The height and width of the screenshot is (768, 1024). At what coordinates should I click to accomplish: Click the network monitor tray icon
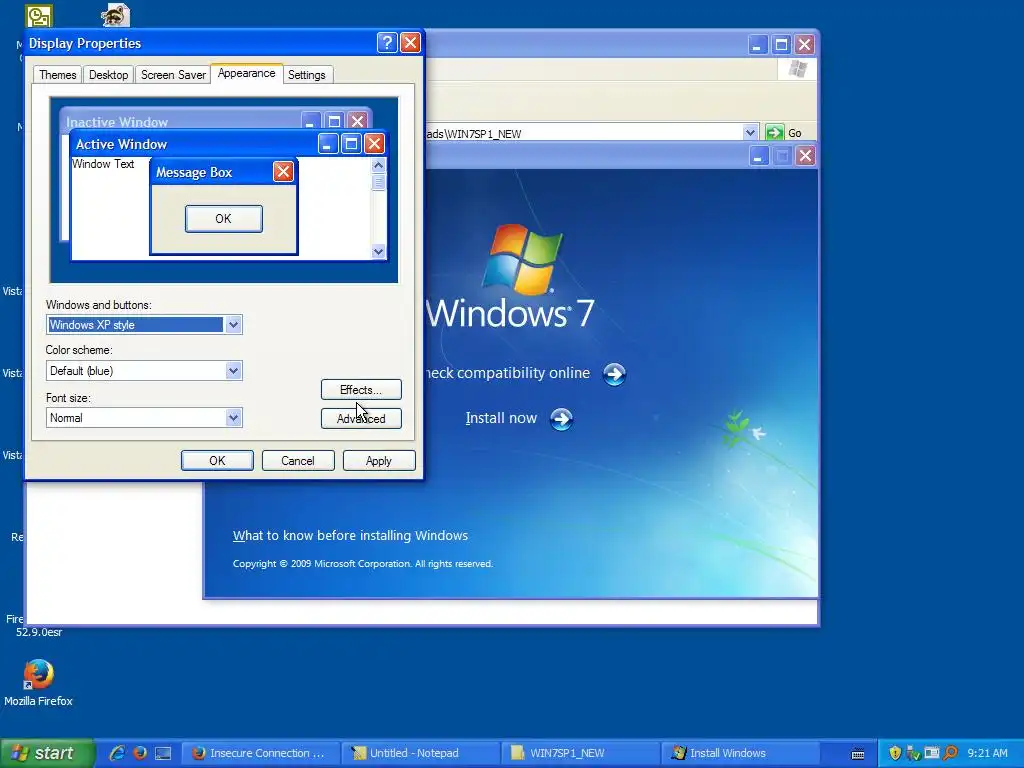tap(931, 753)
